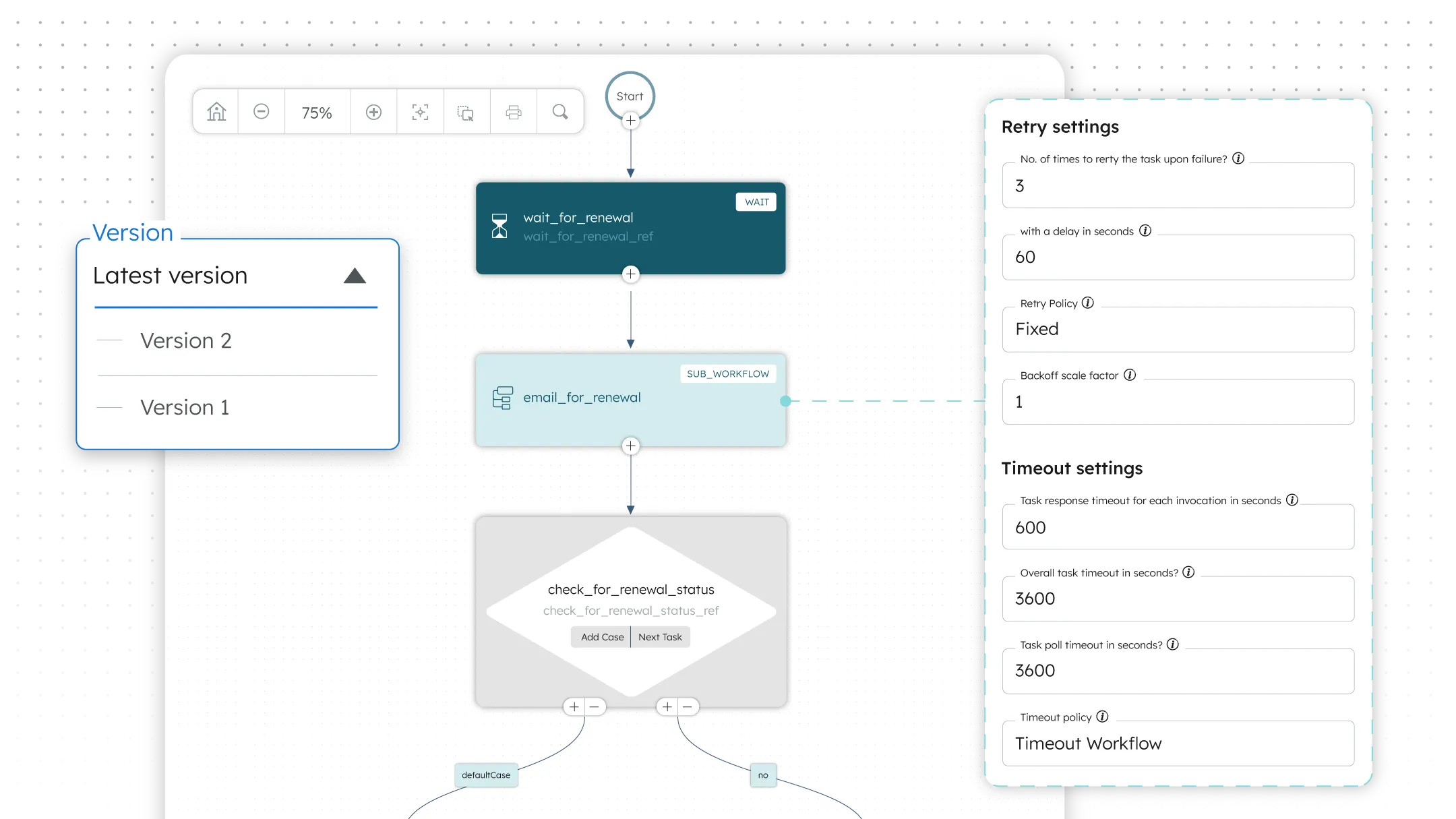Click the Next Task button

(660, 637)
